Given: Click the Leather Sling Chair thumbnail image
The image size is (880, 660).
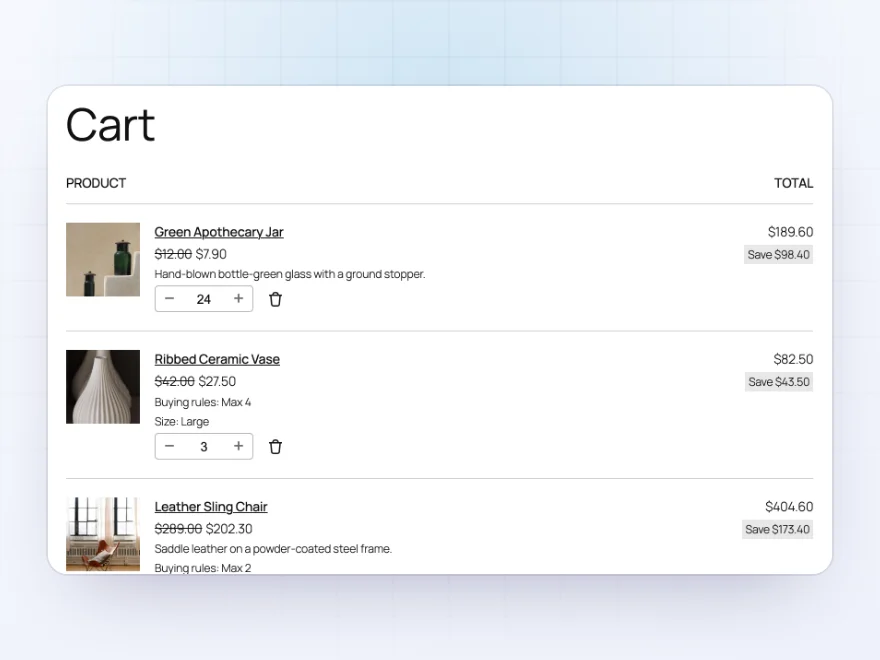Looking at the screenshot, I should tap(103, 534).
